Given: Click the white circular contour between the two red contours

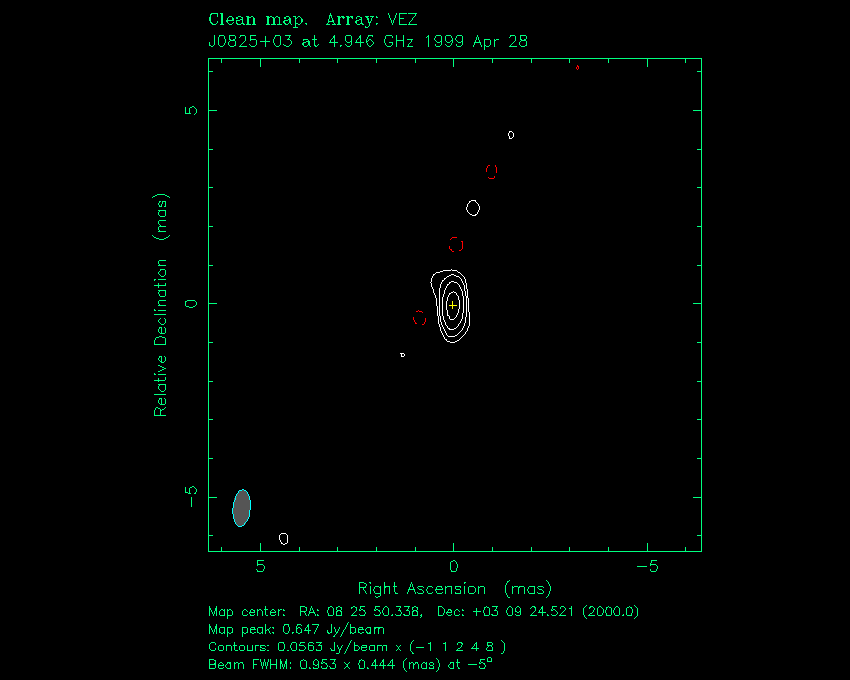Looking at the screenshot, I should click(473, 208).
